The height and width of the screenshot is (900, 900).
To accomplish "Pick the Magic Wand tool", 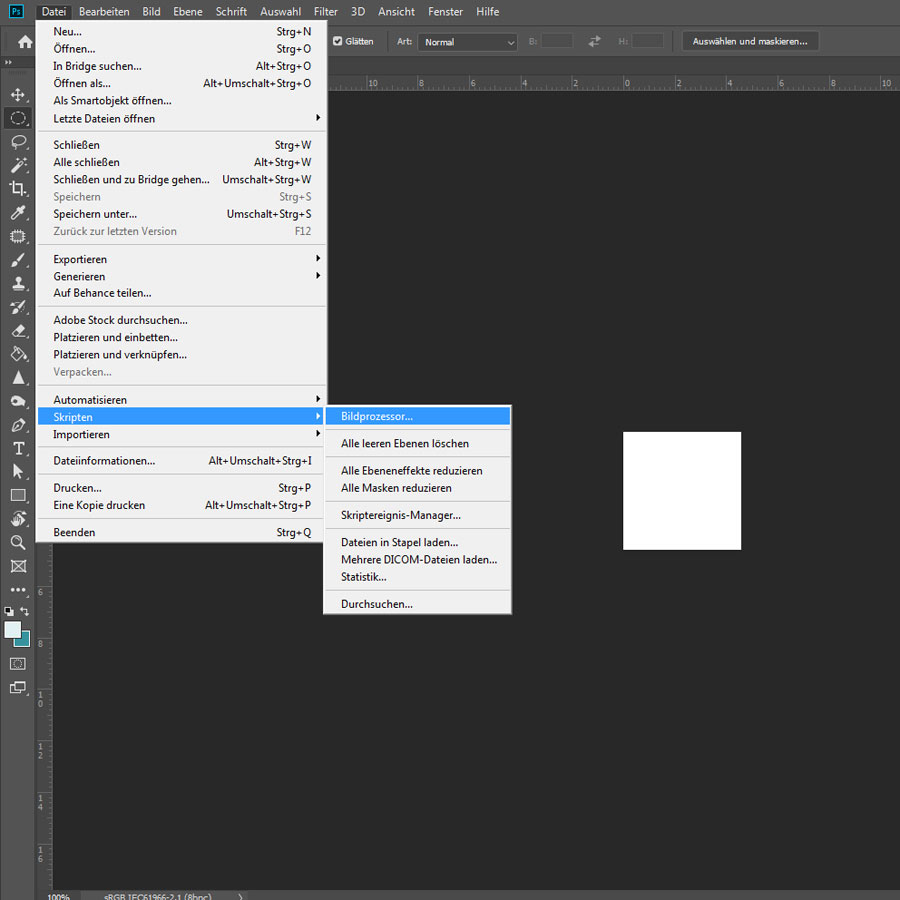I will click(18, 165).
